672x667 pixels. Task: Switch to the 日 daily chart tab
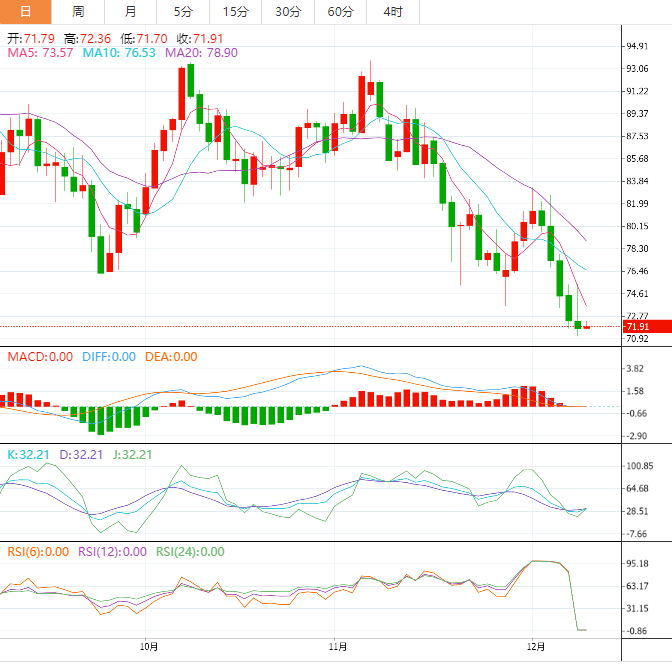[26, 12]
